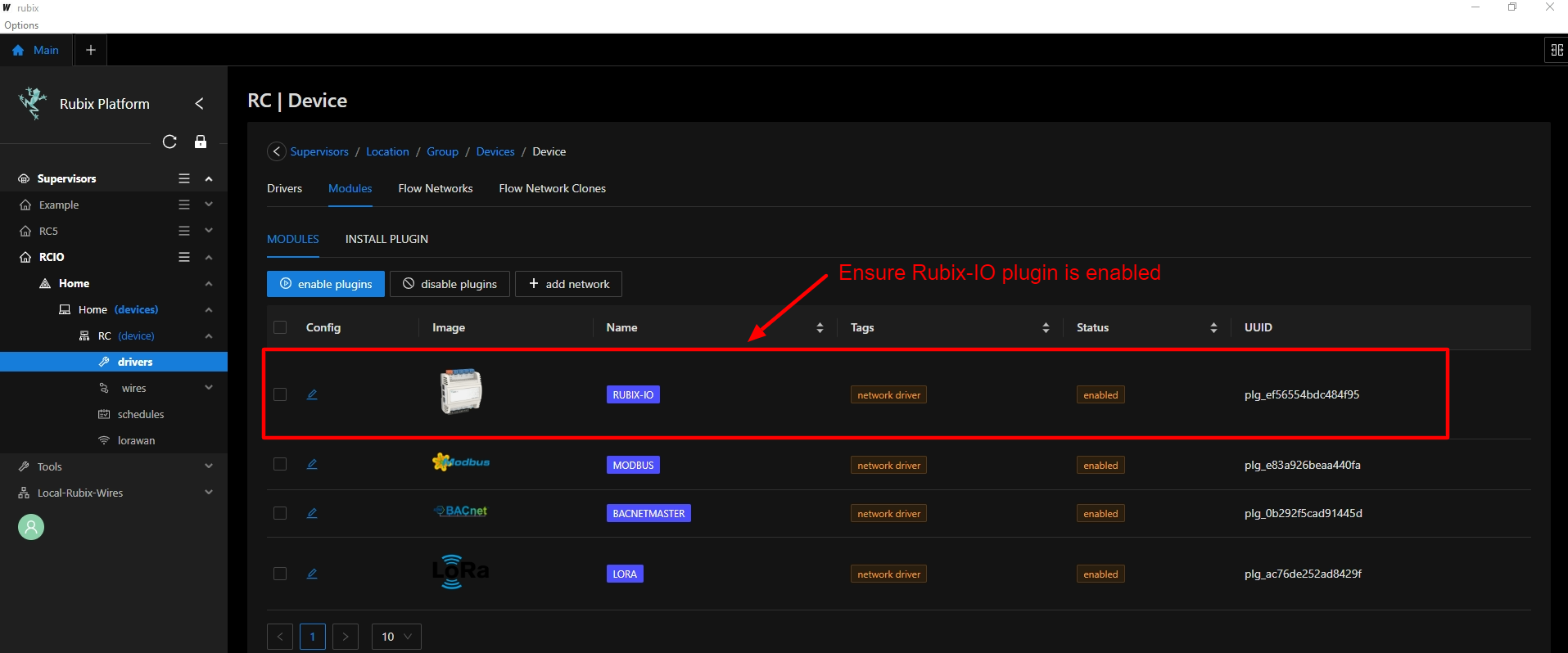Click the layout toggle icon top right
Image resolution: width=1568 pixels, height=653 pixels.
(1557, 50)
